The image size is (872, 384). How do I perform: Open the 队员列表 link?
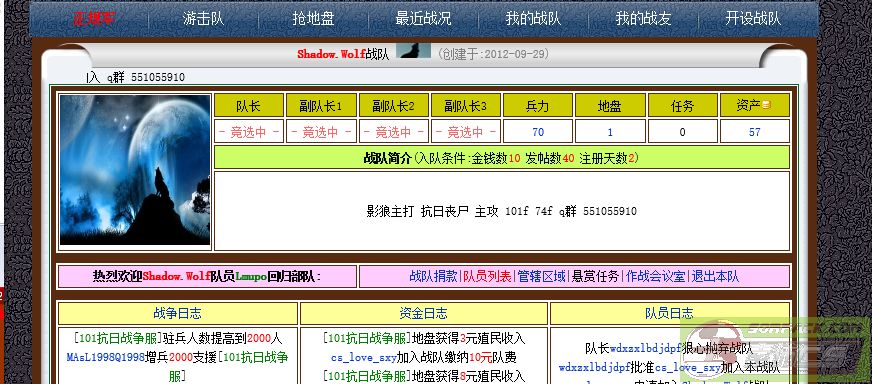click(487, 277)
